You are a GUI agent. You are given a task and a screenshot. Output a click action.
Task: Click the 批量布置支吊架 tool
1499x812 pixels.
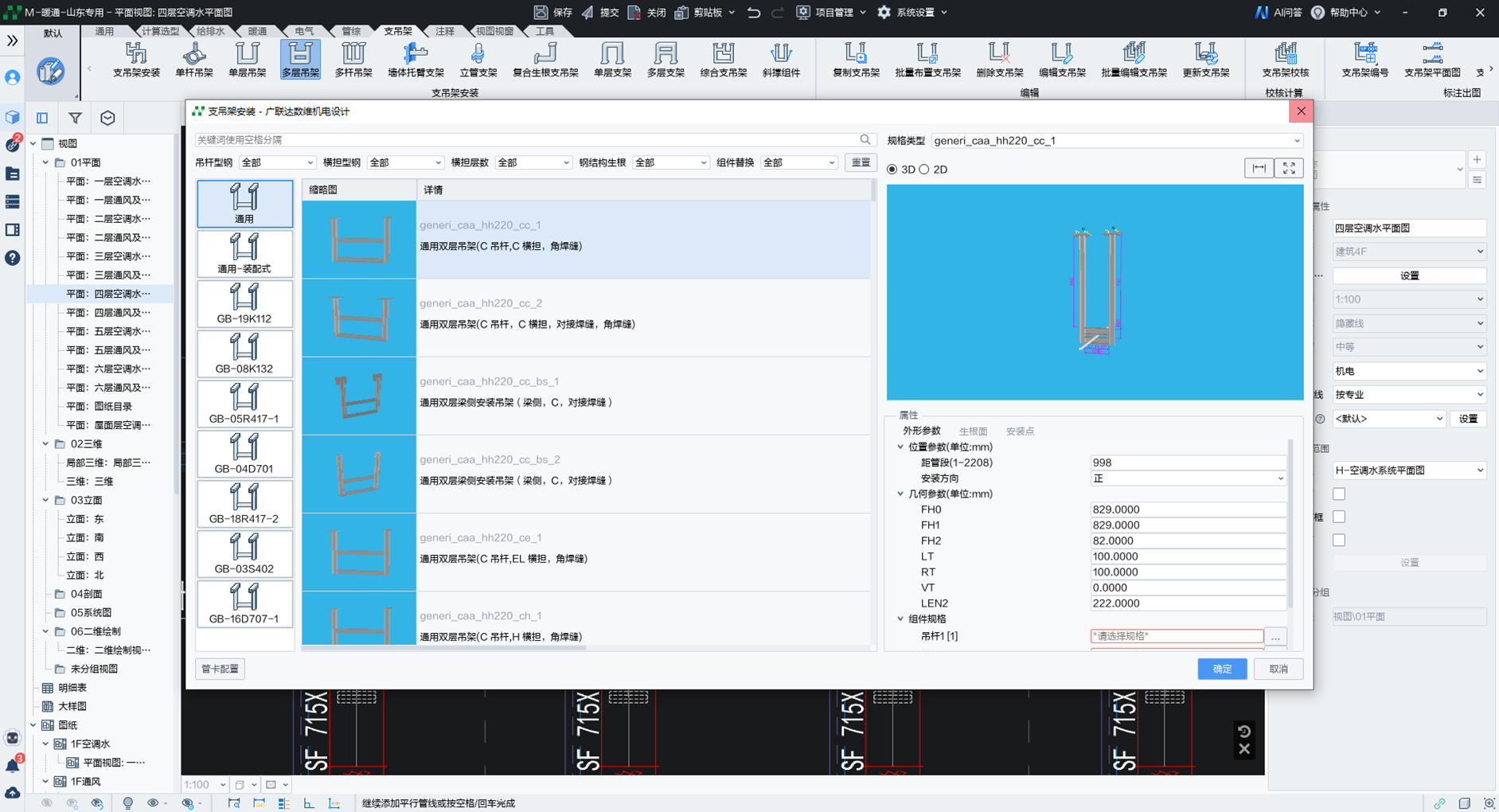927,60
